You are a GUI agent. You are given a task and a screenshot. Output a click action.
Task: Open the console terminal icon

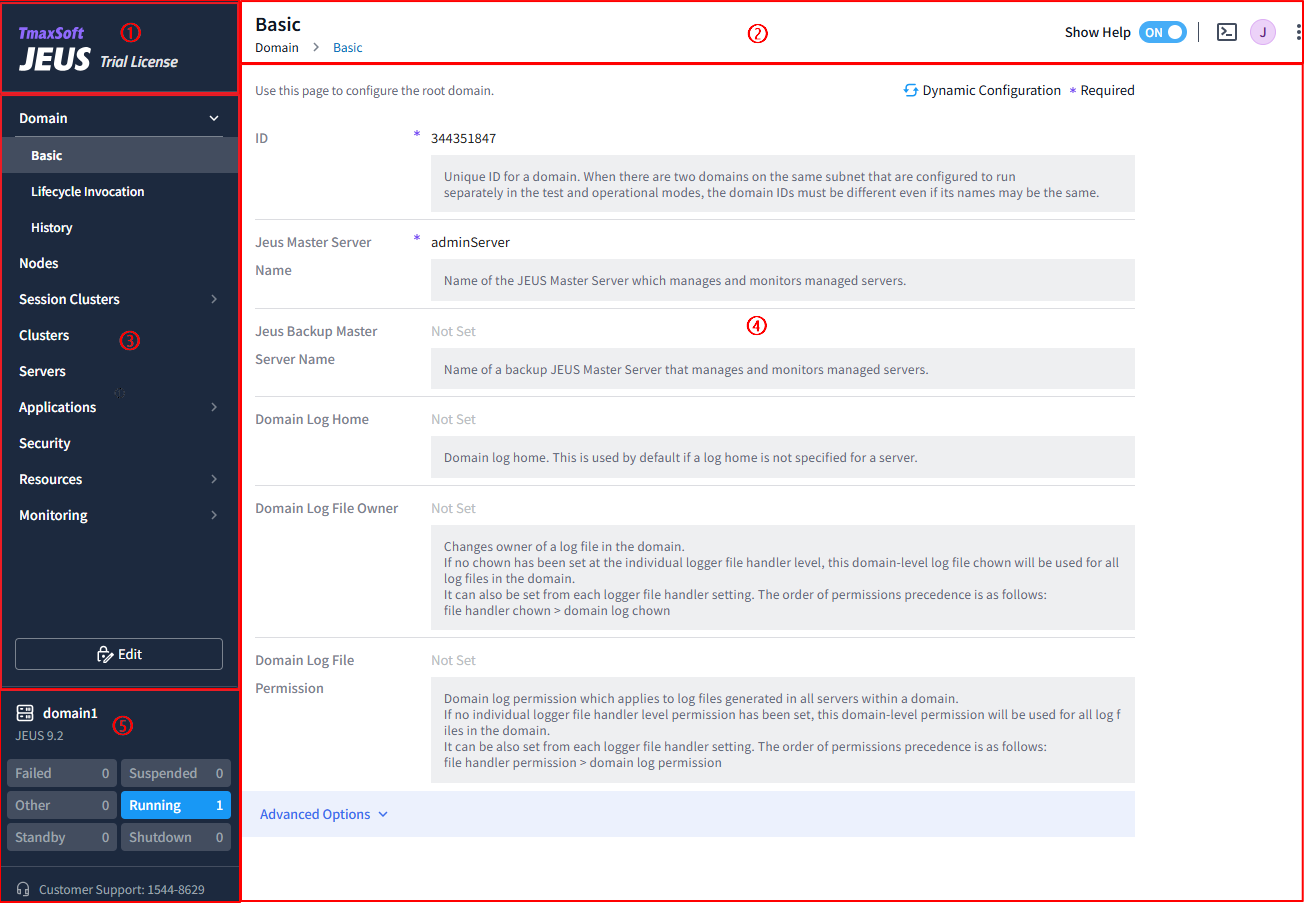[x=1226, y=32]
